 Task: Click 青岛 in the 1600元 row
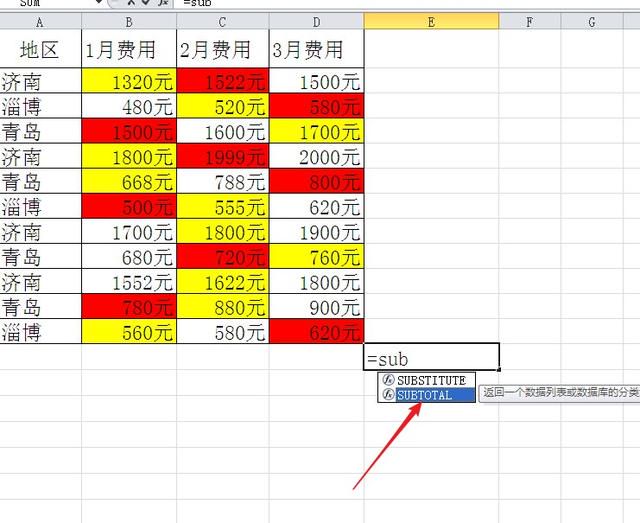[x=40, y=131]
